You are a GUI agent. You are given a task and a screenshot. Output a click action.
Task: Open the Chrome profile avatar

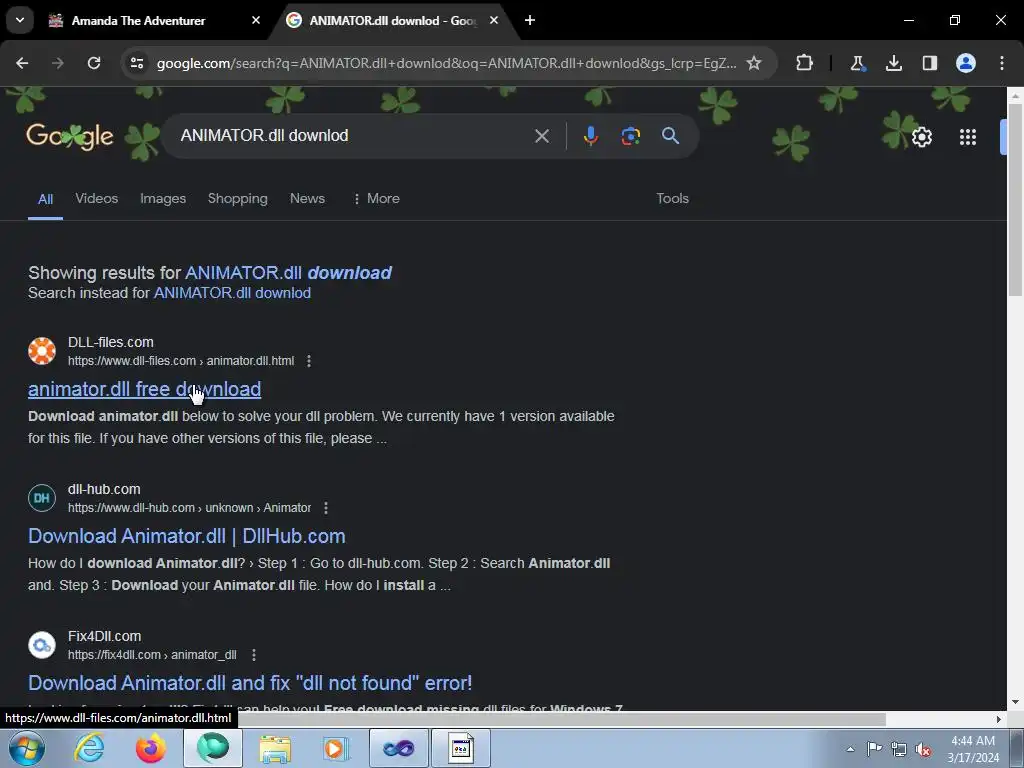pos(965,63)
